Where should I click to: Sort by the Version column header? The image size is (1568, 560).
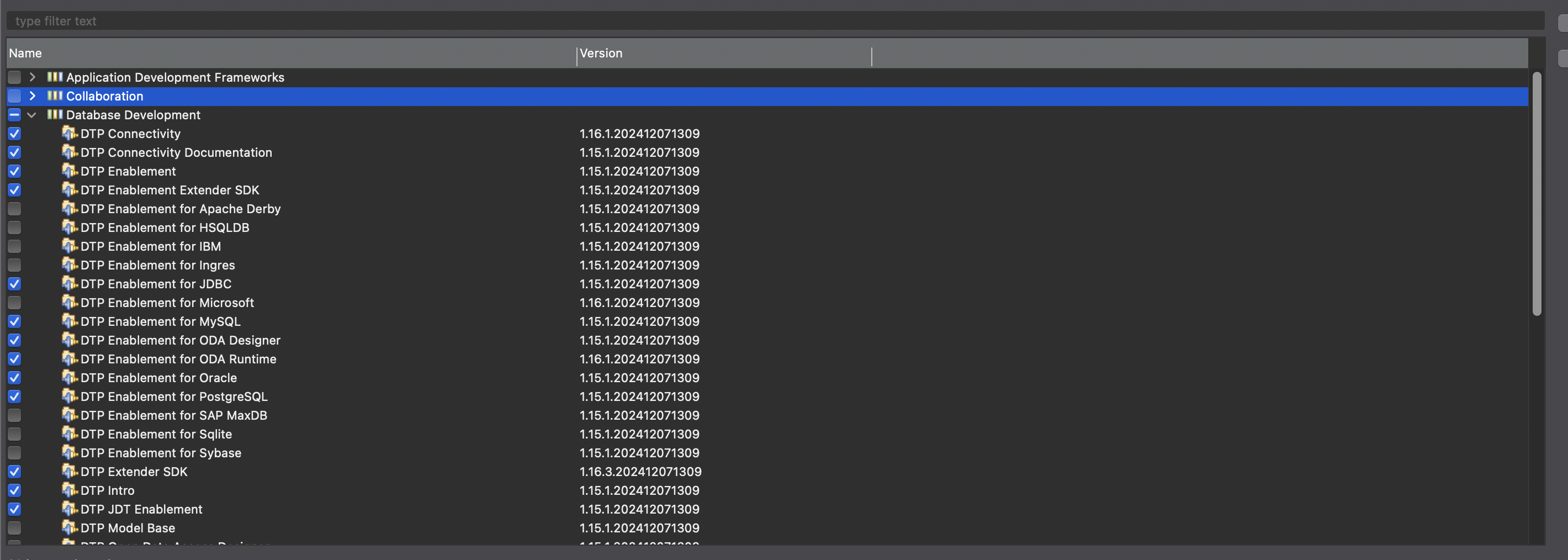point(724,54)
